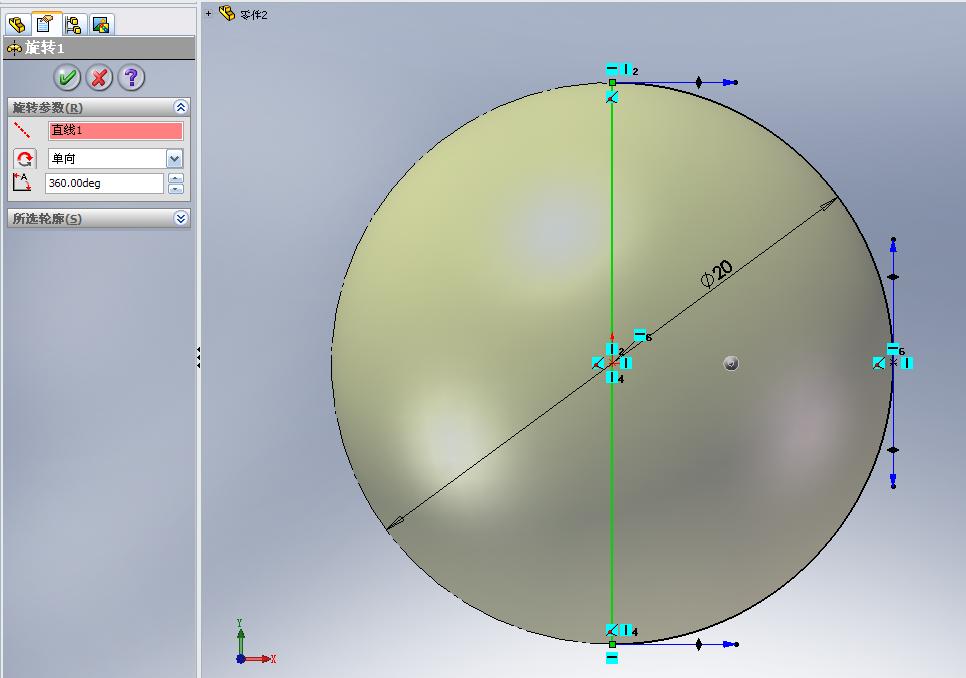Click the coincident relation icon left of center
Viewport: 966px width, 678px height.
[x=598, y=363]
